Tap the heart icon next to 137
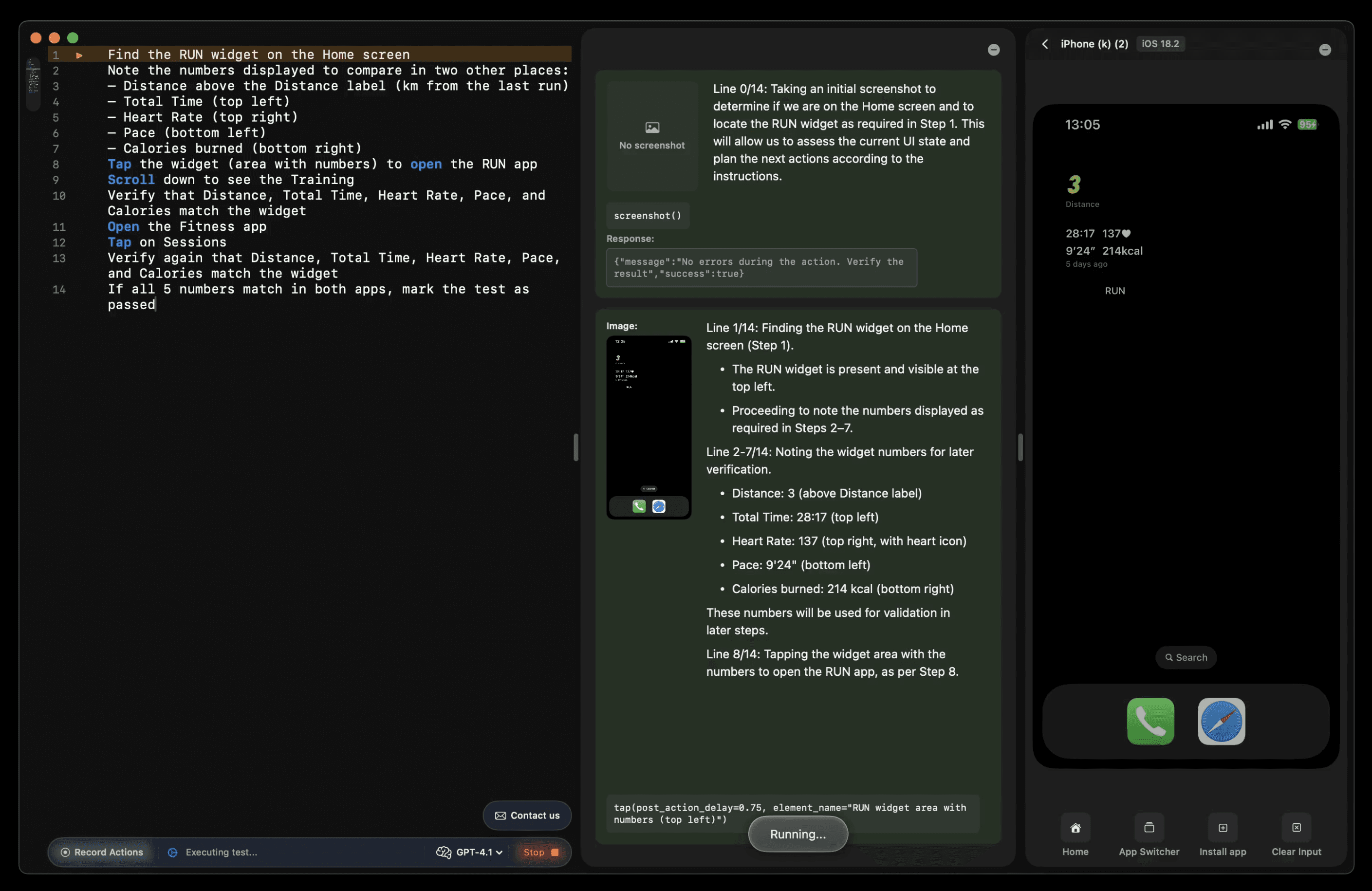The image size is (1372, 891). 1126,233
